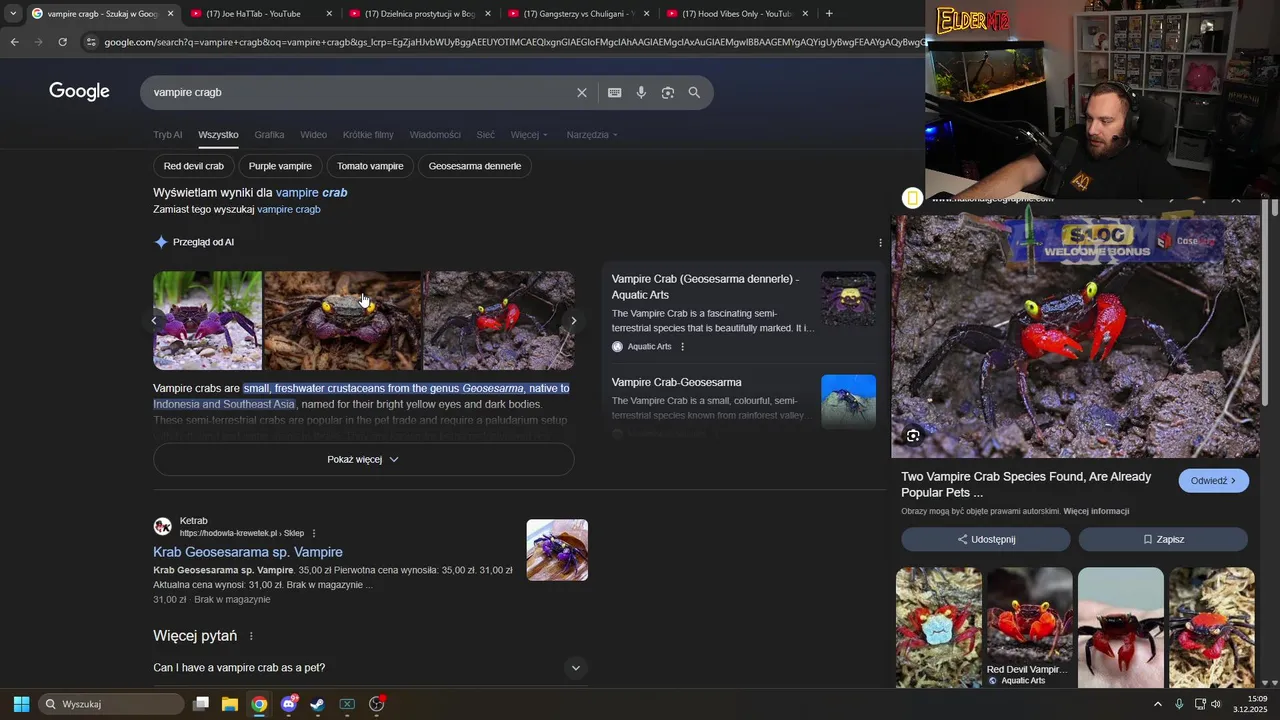
Task: Open a new browser tab
Action: (829, 14)
